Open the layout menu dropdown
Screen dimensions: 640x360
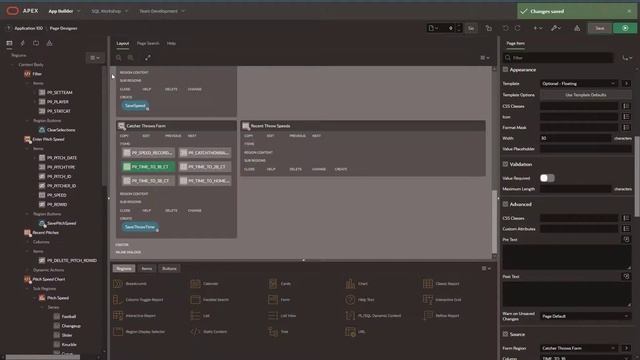tap(484, 58)
